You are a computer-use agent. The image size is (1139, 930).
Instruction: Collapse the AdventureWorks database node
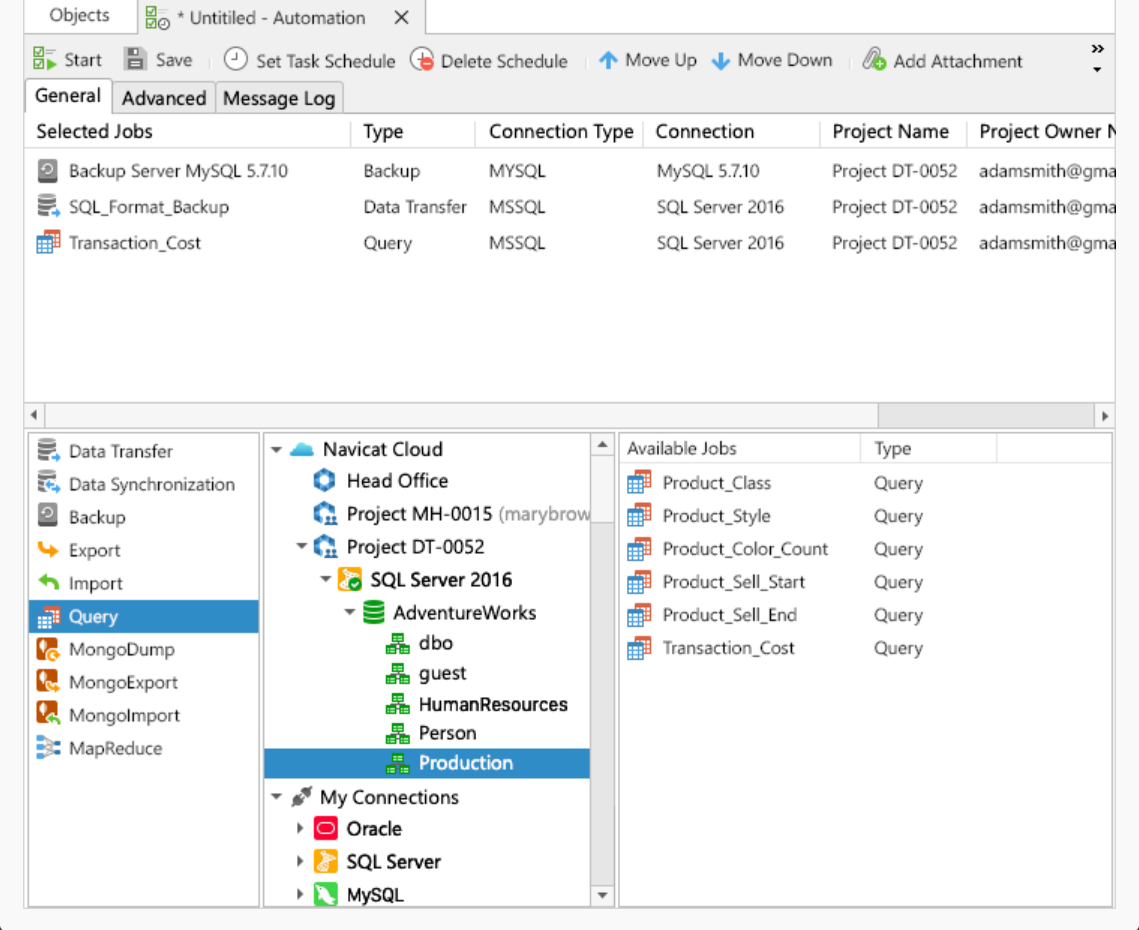350,613
